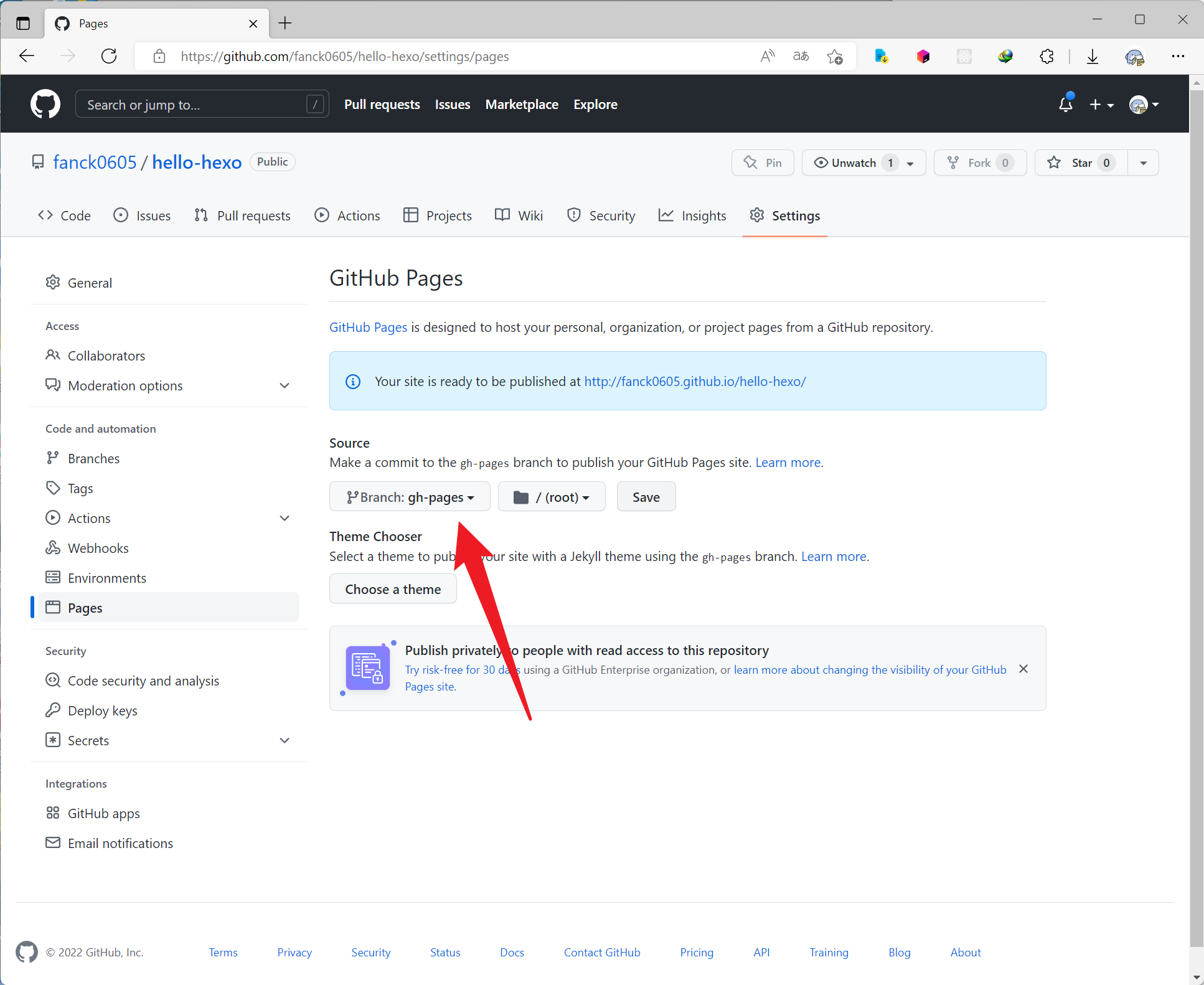Screen dimensions: 1204x985
Task: Expand Moderation options chevron
Action: tap(285, 385)
